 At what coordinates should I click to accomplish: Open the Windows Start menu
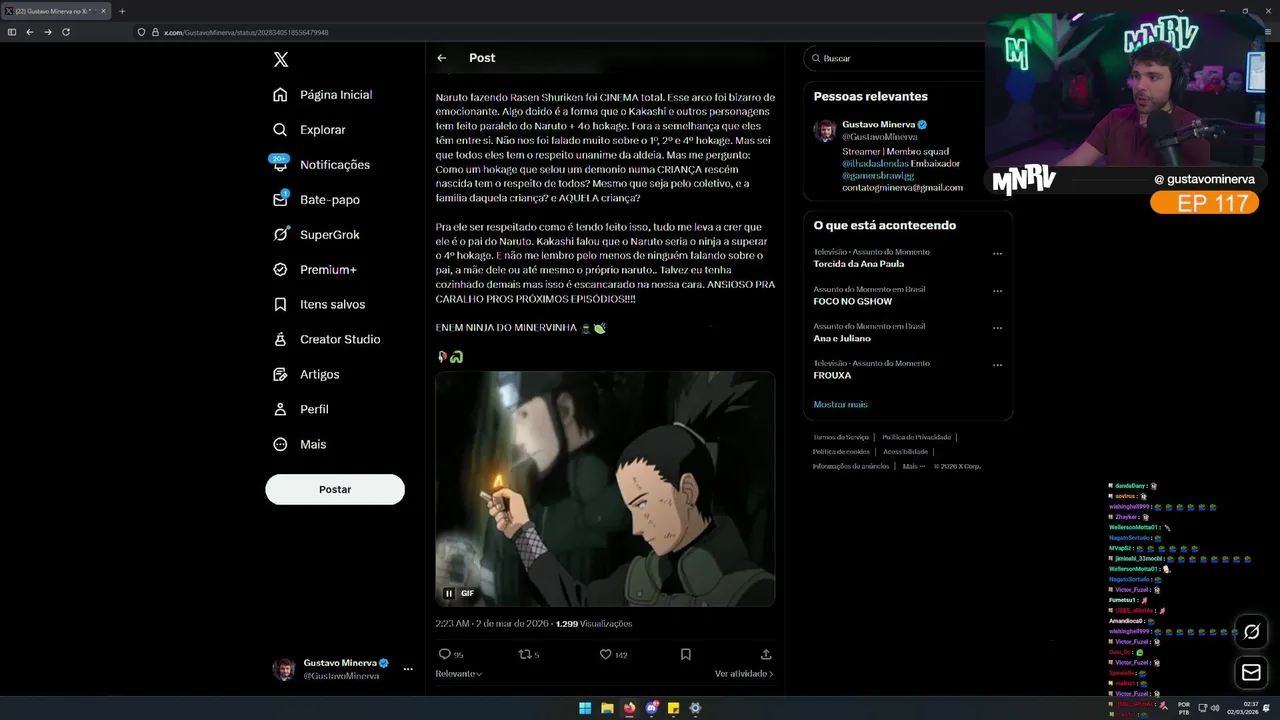pos(585,708)
